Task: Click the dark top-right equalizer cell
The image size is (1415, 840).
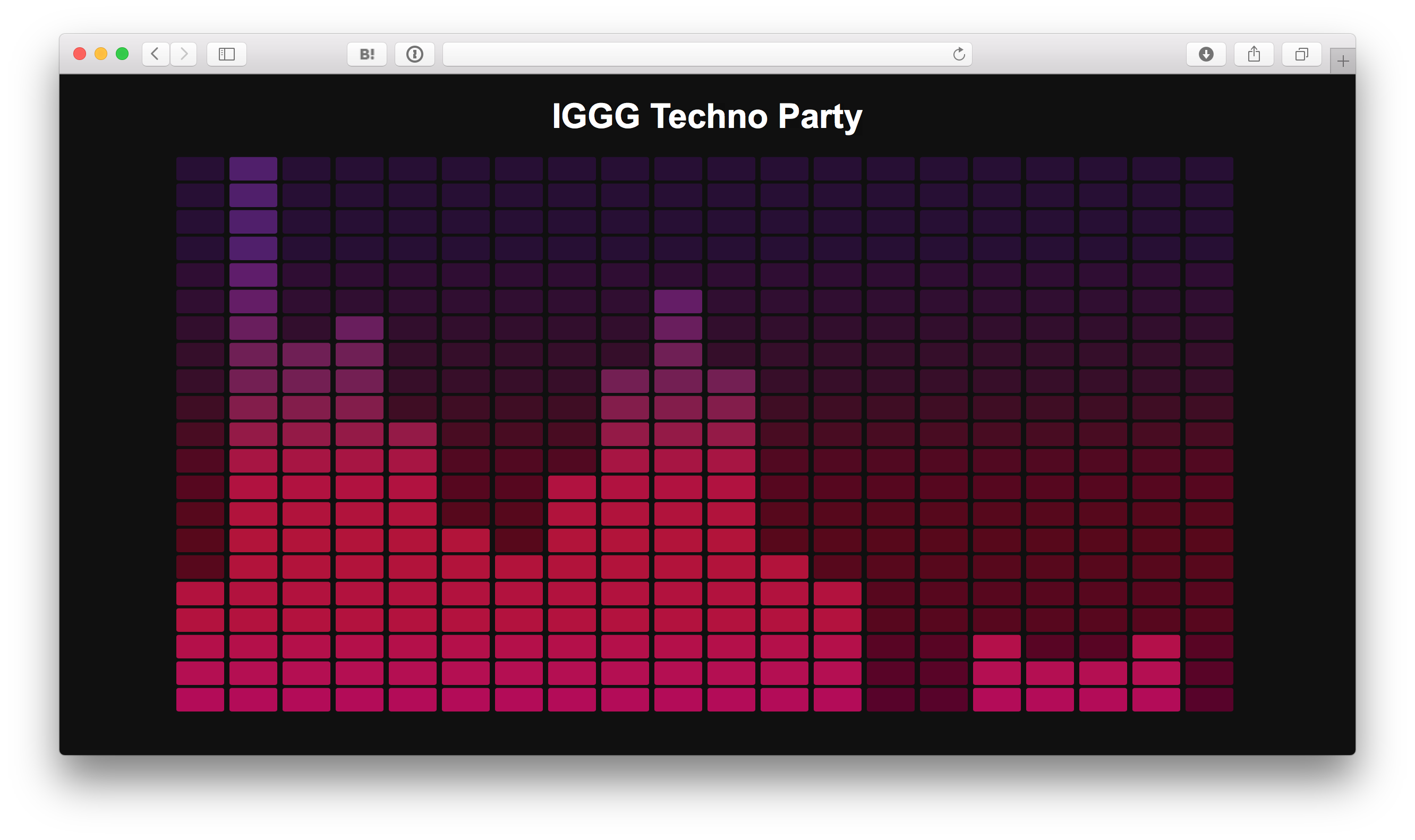Action: click(x=1209, y=169)
